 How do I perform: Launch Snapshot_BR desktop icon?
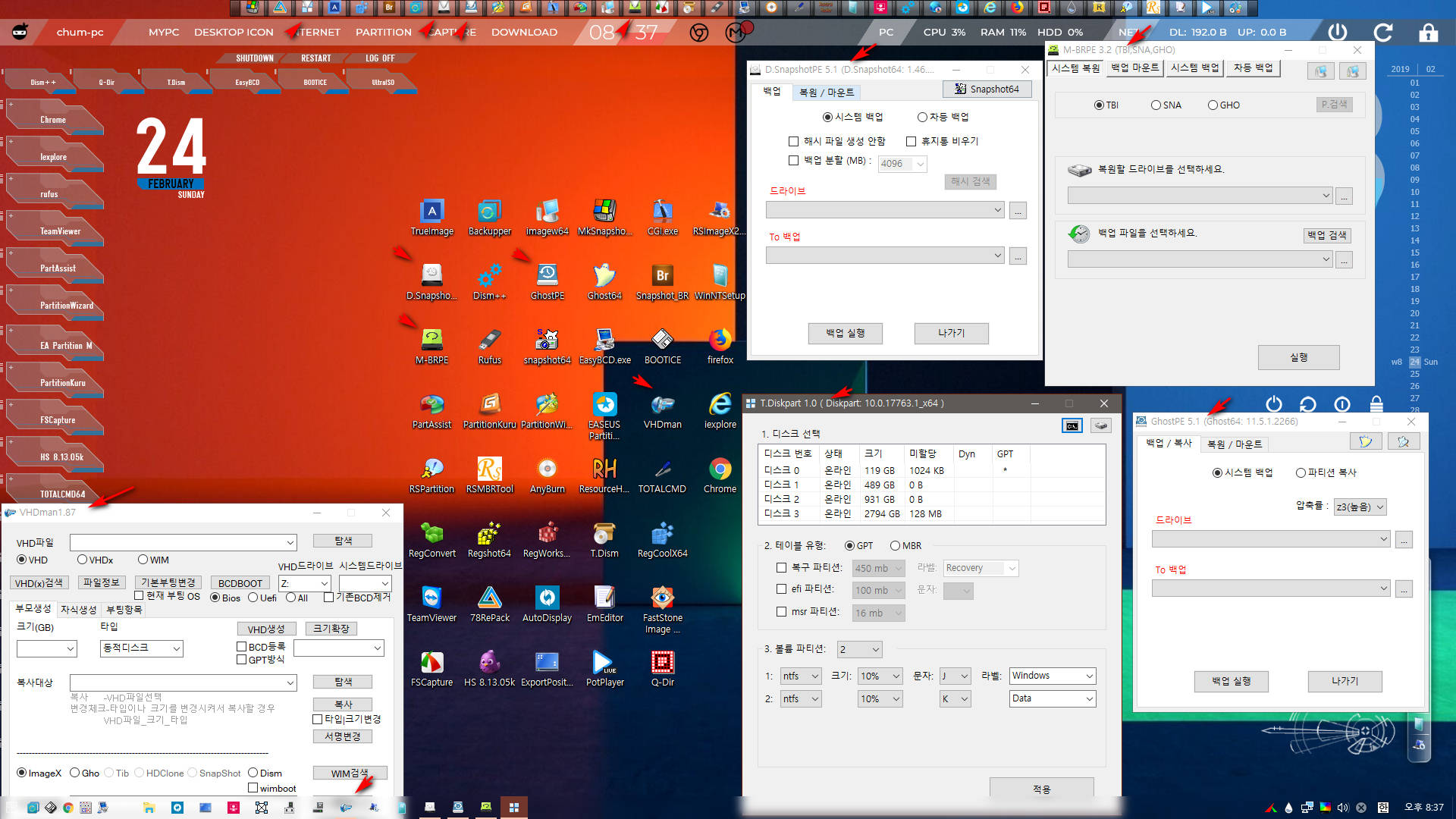click(x=662, y=282)
